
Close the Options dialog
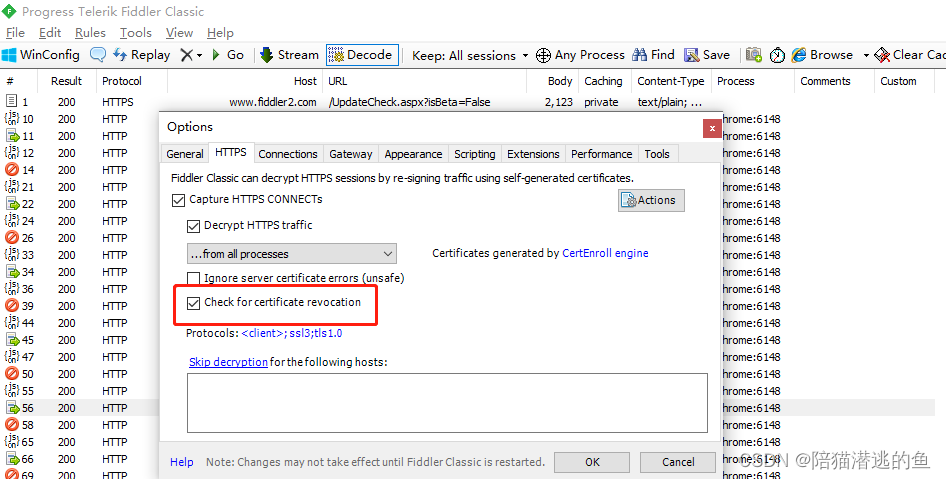coord(712,128)
